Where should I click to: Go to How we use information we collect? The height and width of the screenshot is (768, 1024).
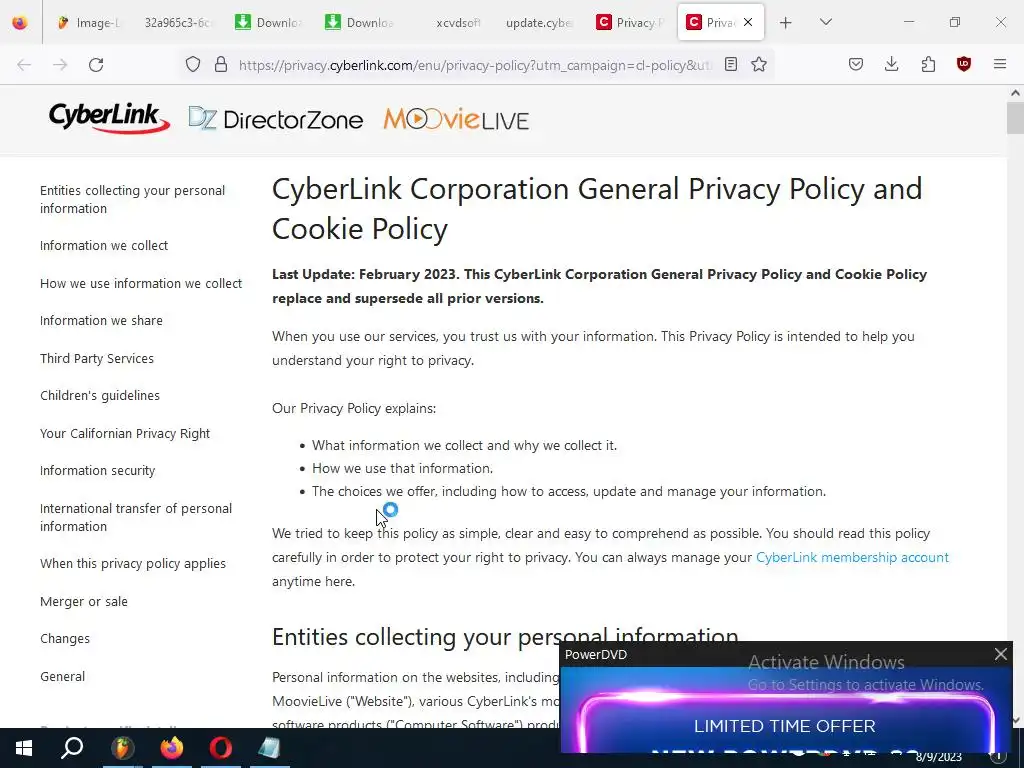click(141, 283)
